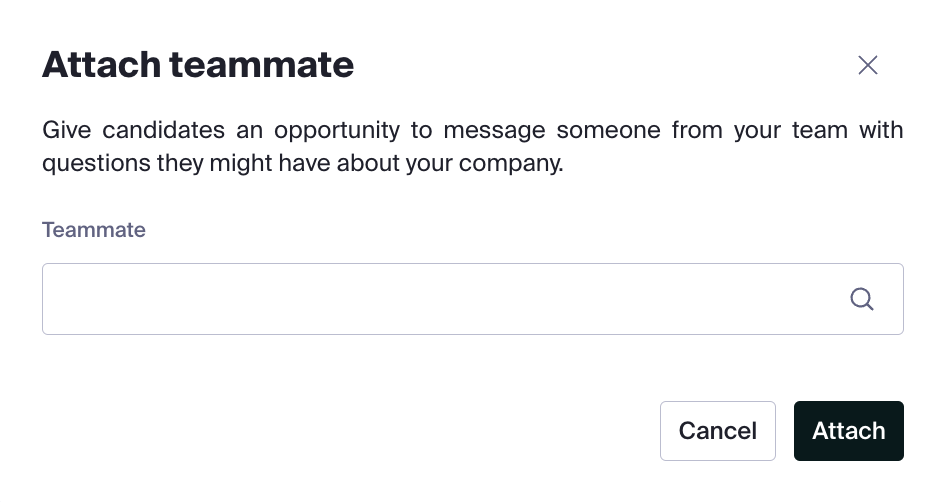Place cursor in the empty Teammate box
This screenshot has width=930, height=502.
tap(473, 299)
